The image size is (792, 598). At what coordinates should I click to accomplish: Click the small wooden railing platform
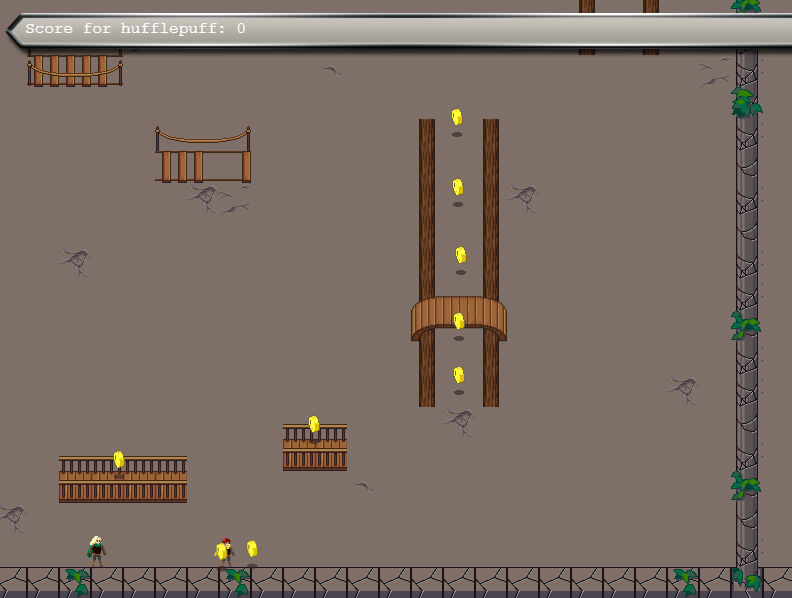click(315, 447)
